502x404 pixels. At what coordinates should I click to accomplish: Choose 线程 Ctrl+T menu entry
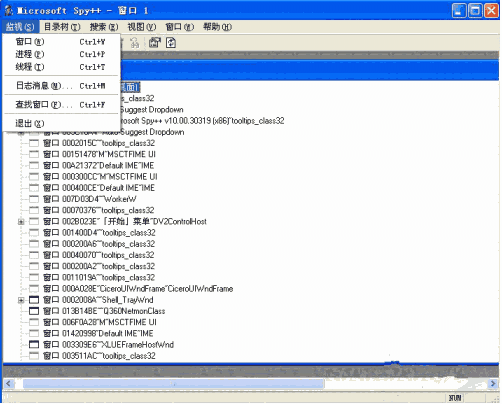point(61,67)
